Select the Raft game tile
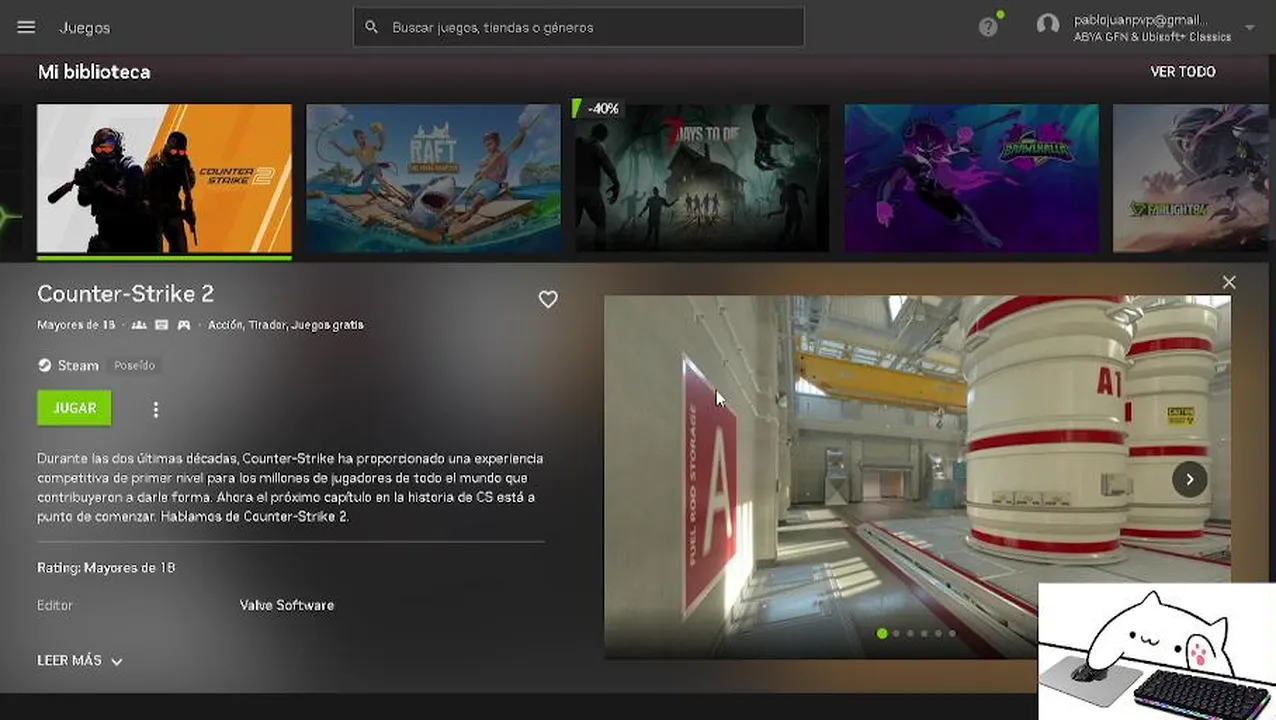This screenshot has width=1276, height=720. (433, 178)
